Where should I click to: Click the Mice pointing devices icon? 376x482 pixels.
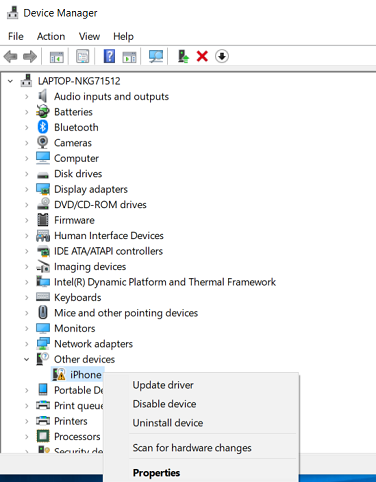[x=43, y=313]
